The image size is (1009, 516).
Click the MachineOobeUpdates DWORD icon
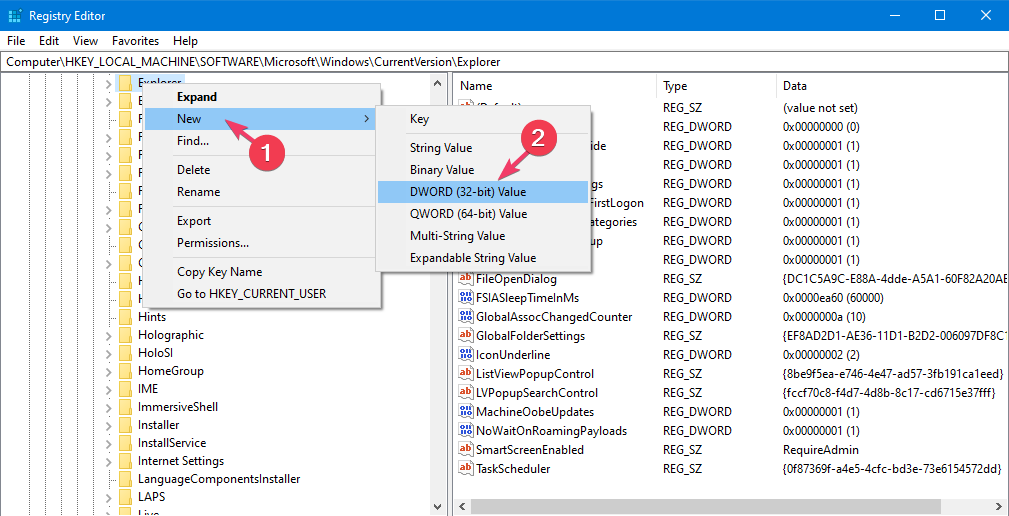[465, 412]
